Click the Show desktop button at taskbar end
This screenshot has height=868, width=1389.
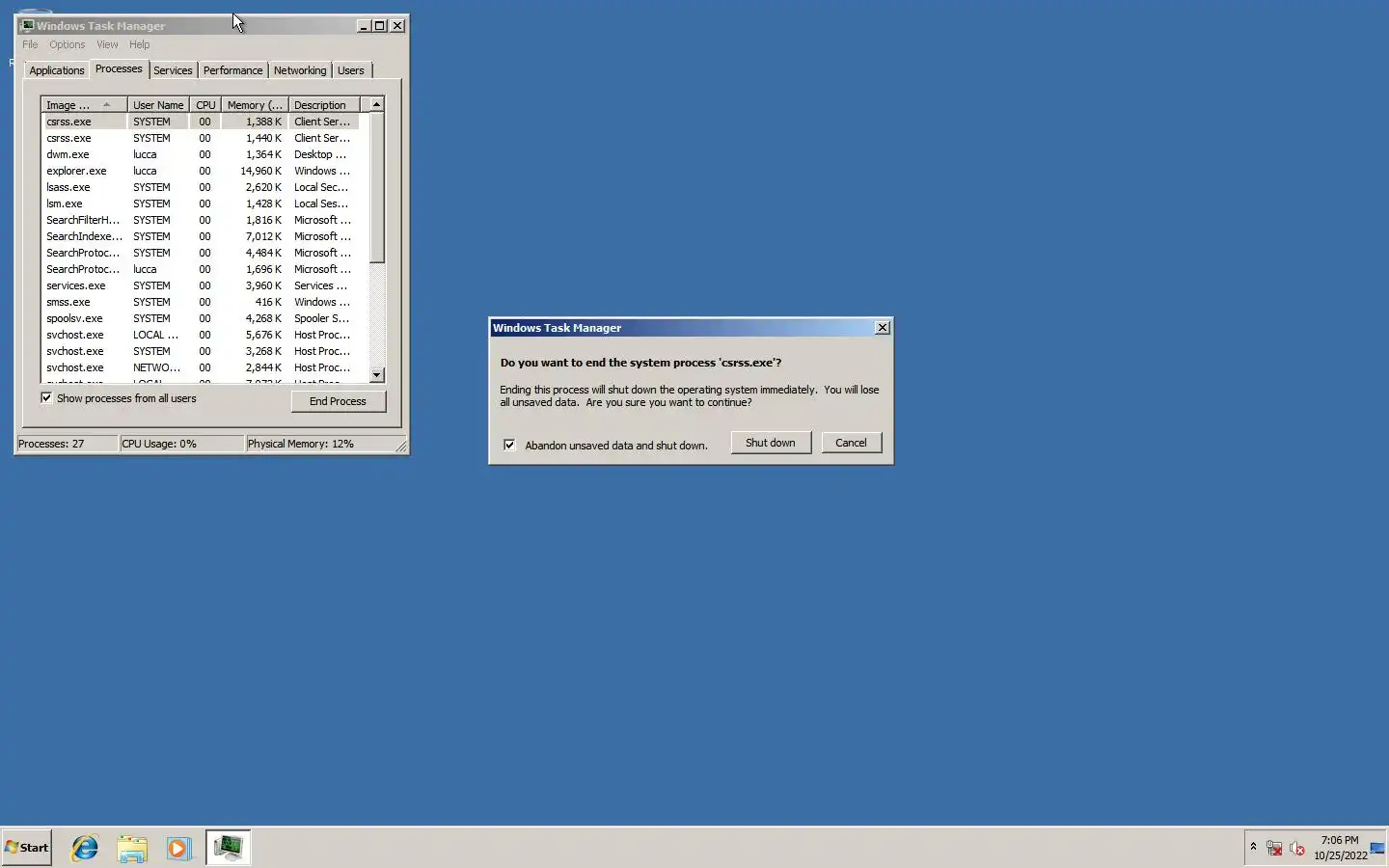point(1378,848)
